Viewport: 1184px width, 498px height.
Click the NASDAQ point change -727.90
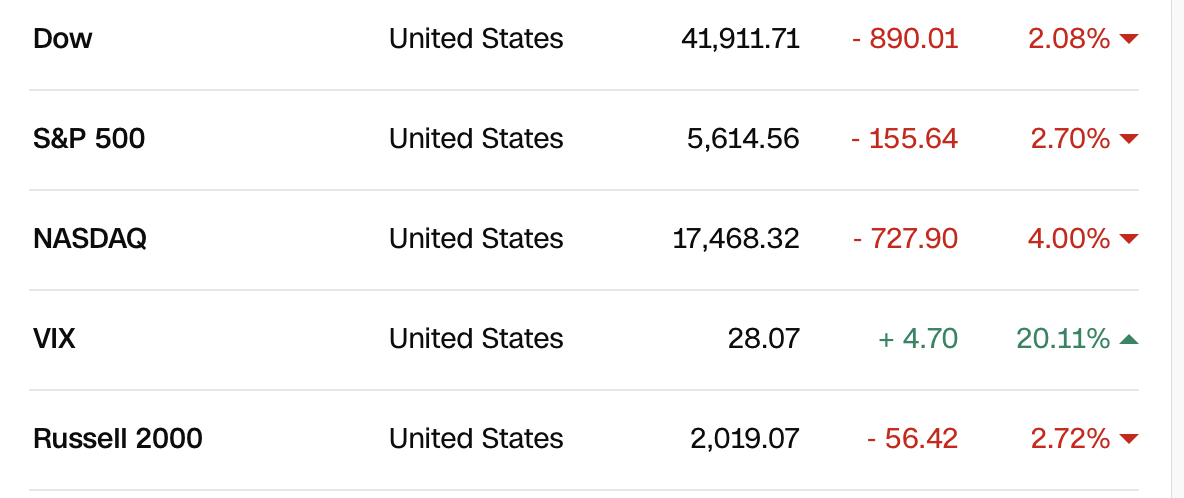pyautogui.click(x=905, y=239)
